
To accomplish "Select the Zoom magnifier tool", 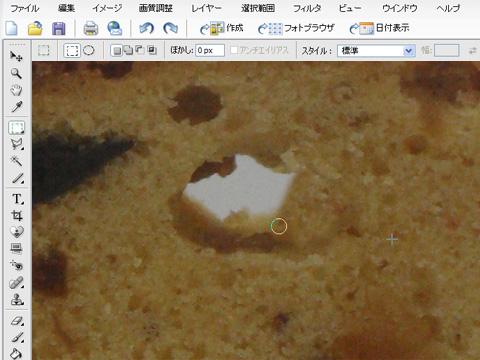I will pos(16,73).
